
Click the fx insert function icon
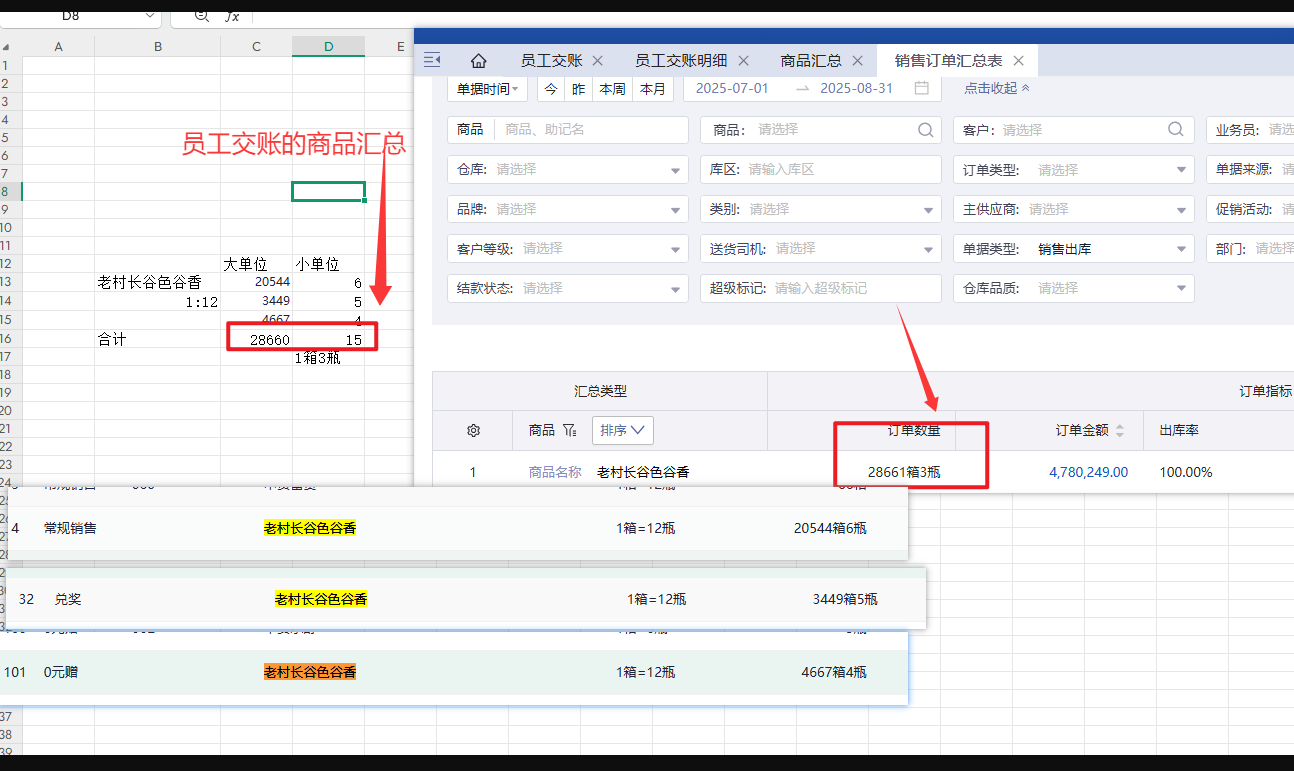tap(232, 15)
